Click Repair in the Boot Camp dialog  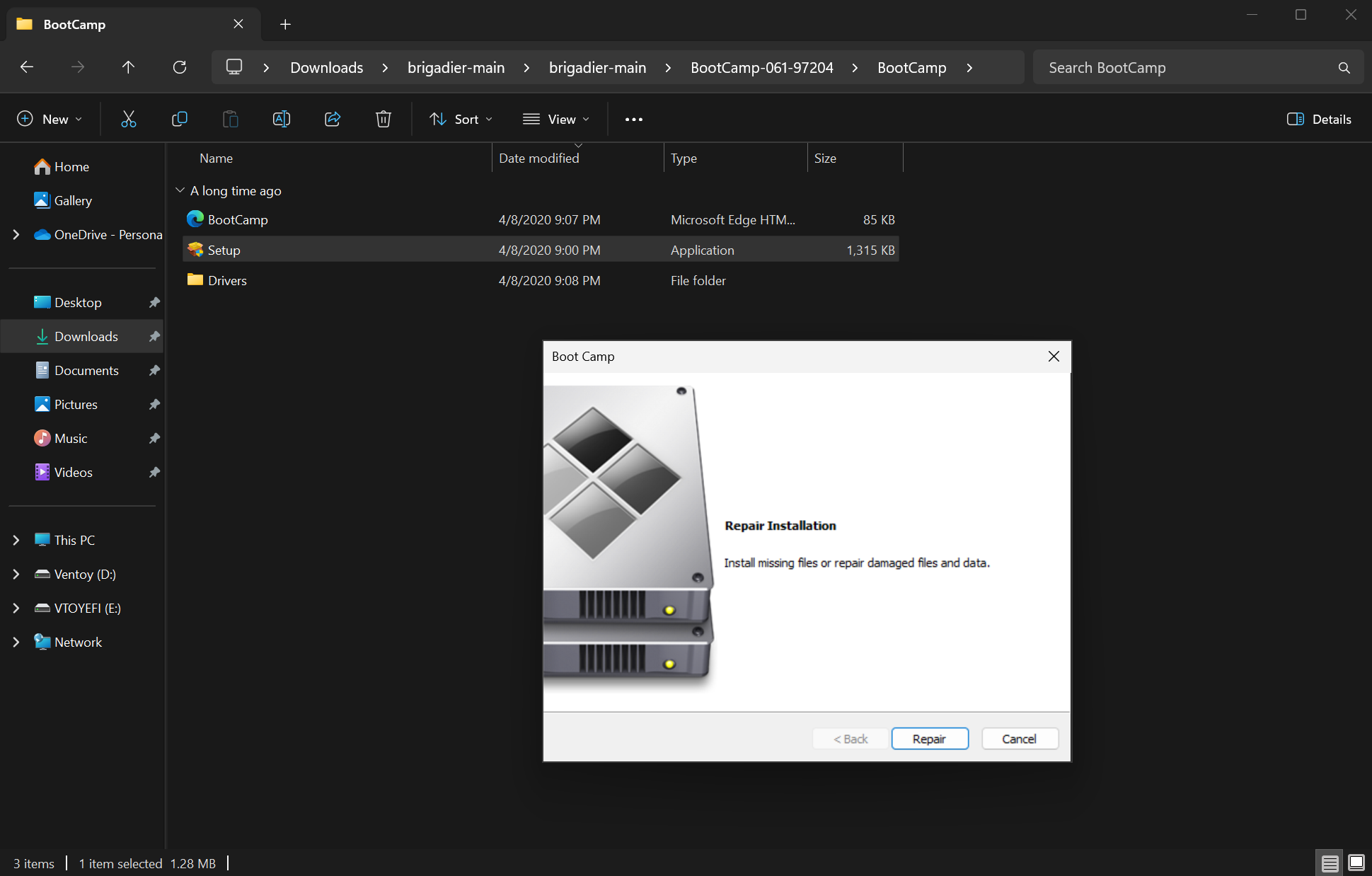click(x=930, y=738)
